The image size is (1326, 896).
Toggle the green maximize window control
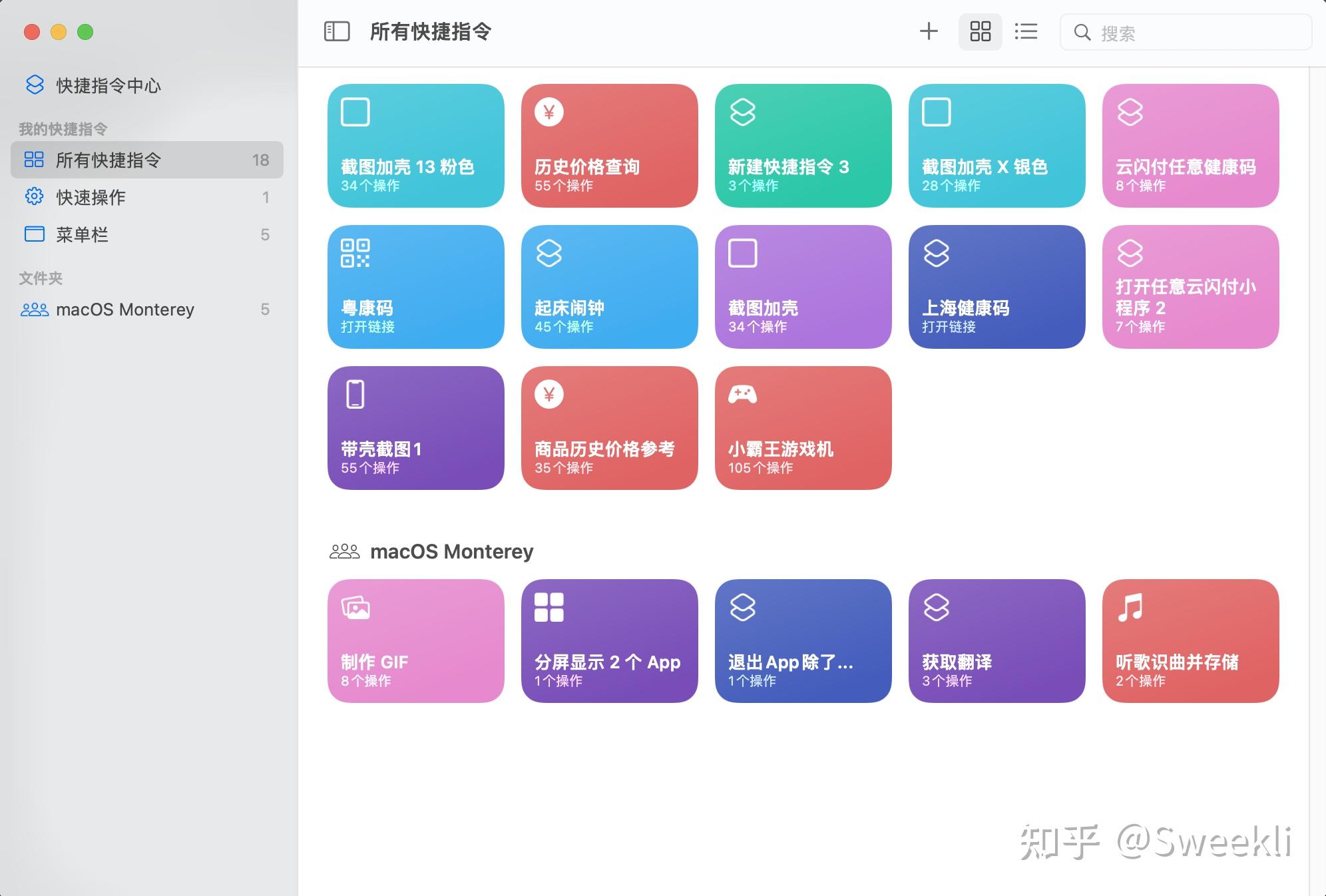[x=84, y=31]
